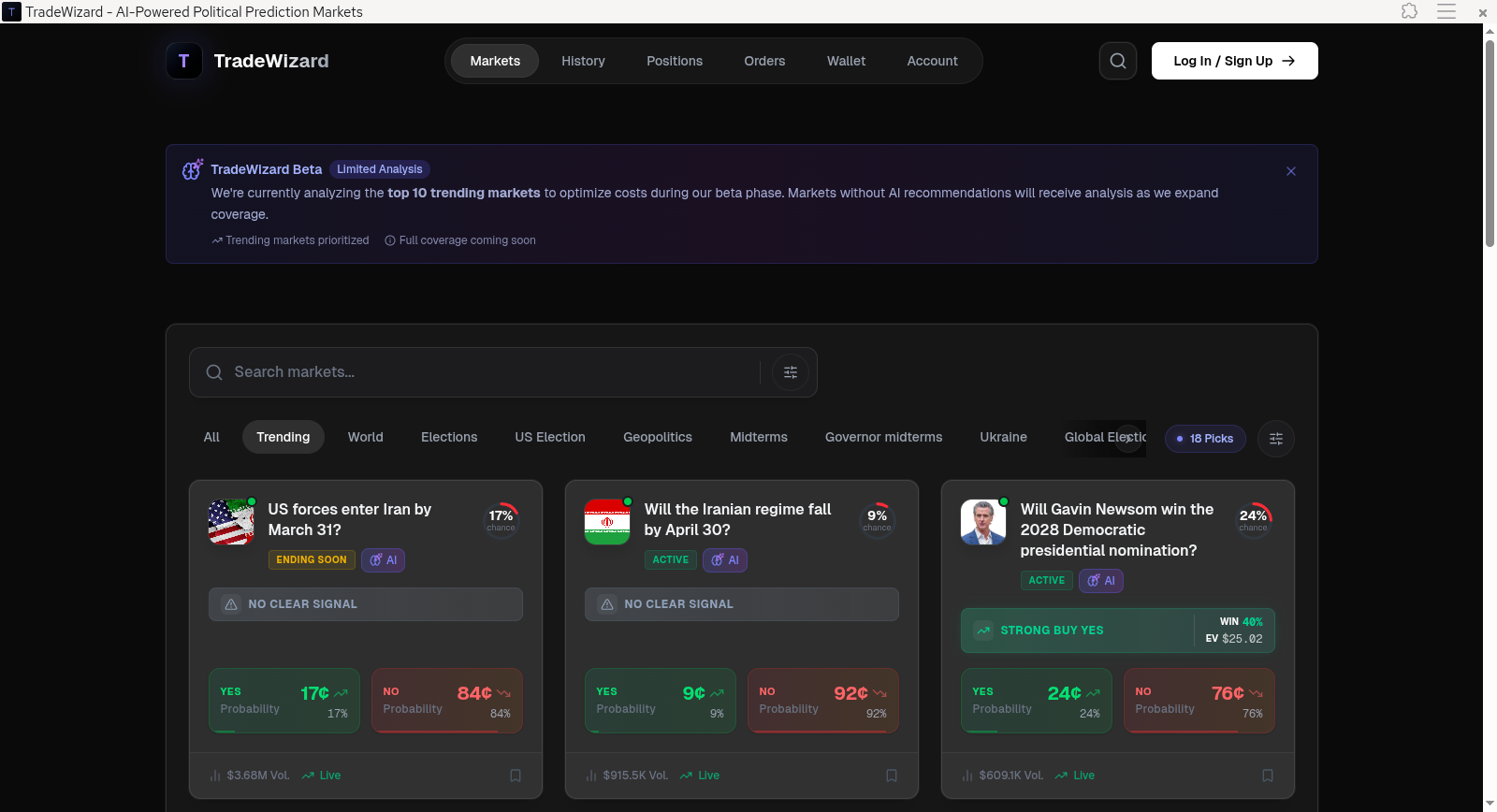This screenshot has width=1497, height=812.
Task: Select the Geopolitics category filter
Action: (x=658, y=437)
